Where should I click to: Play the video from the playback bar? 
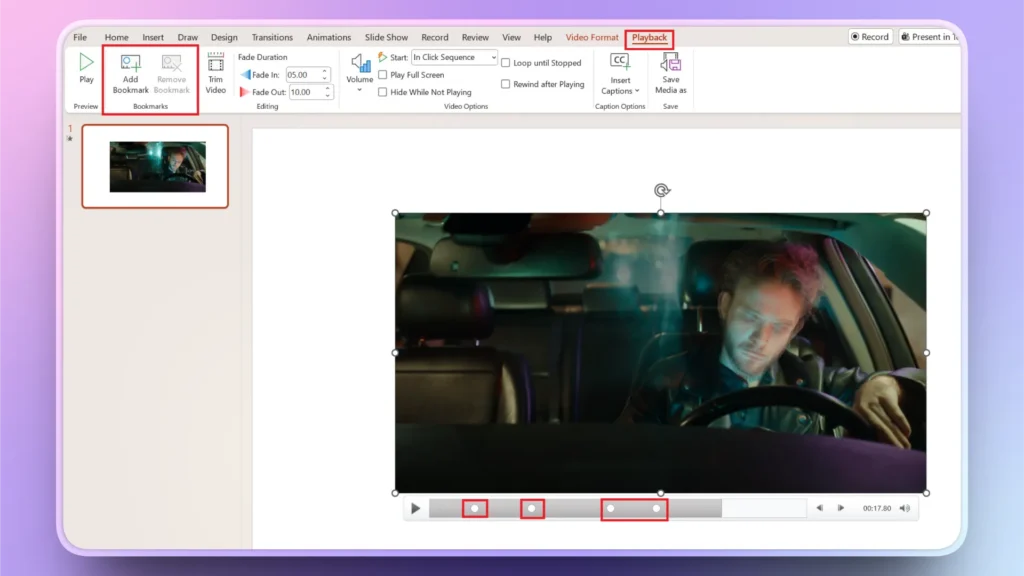click(415, 508)
